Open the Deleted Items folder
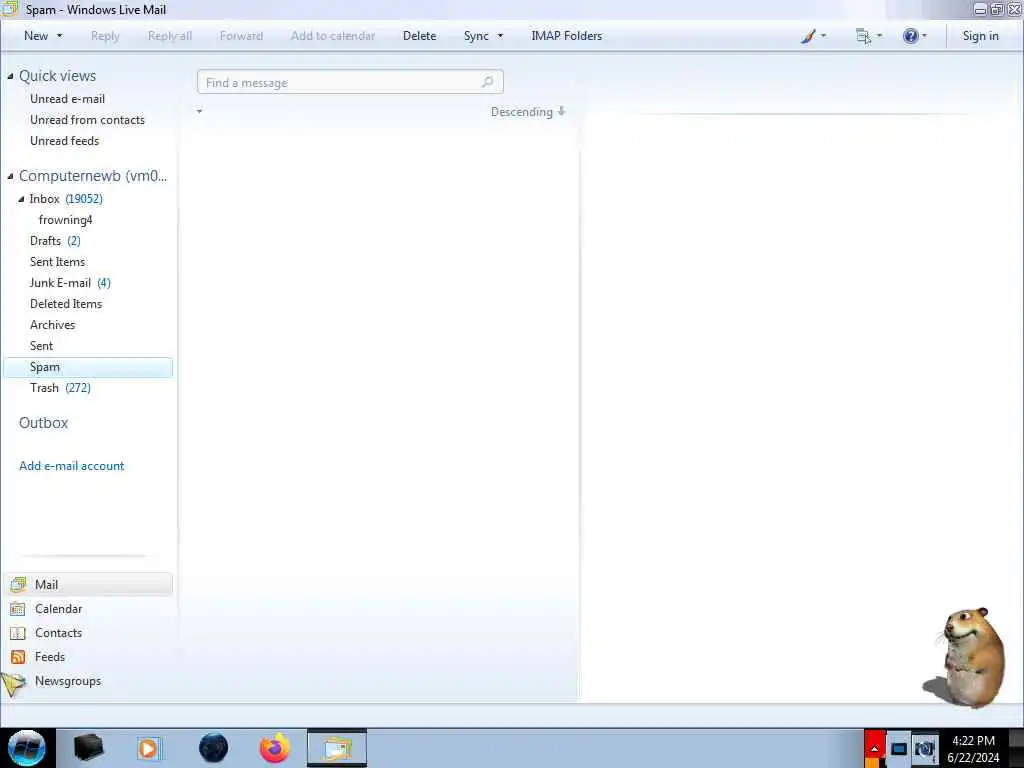Viewport: 1024px width, 768px height. (66, 303)
